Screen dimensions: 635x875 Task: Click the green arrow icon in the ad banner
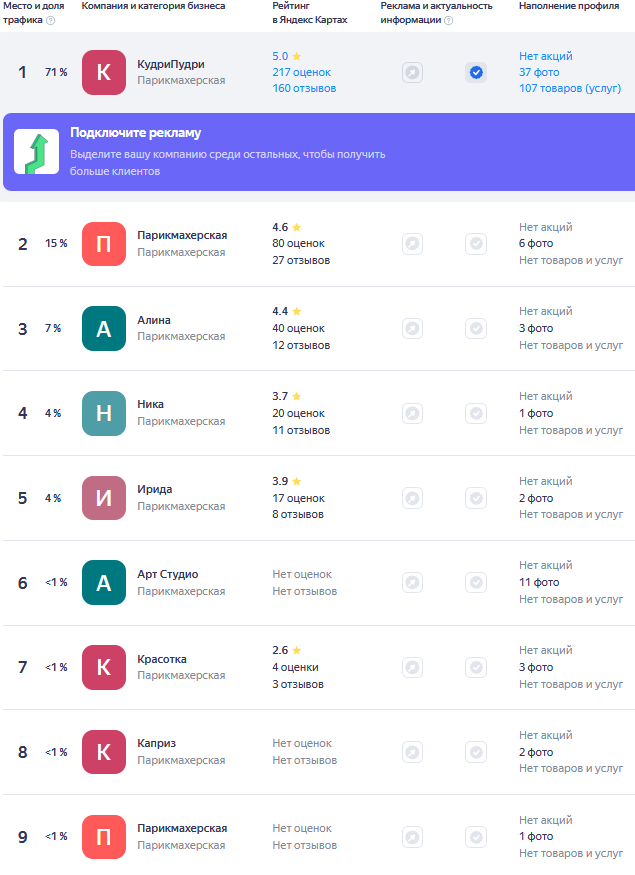[36, 152]
